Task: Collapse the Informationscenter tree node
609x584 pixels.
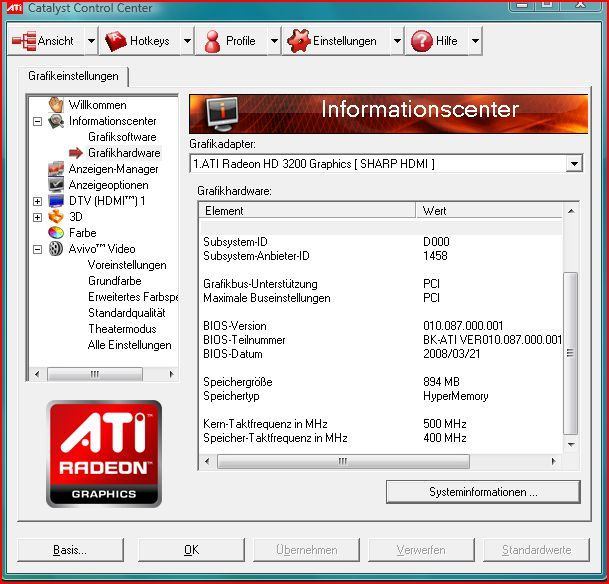Action: (37, 122)
